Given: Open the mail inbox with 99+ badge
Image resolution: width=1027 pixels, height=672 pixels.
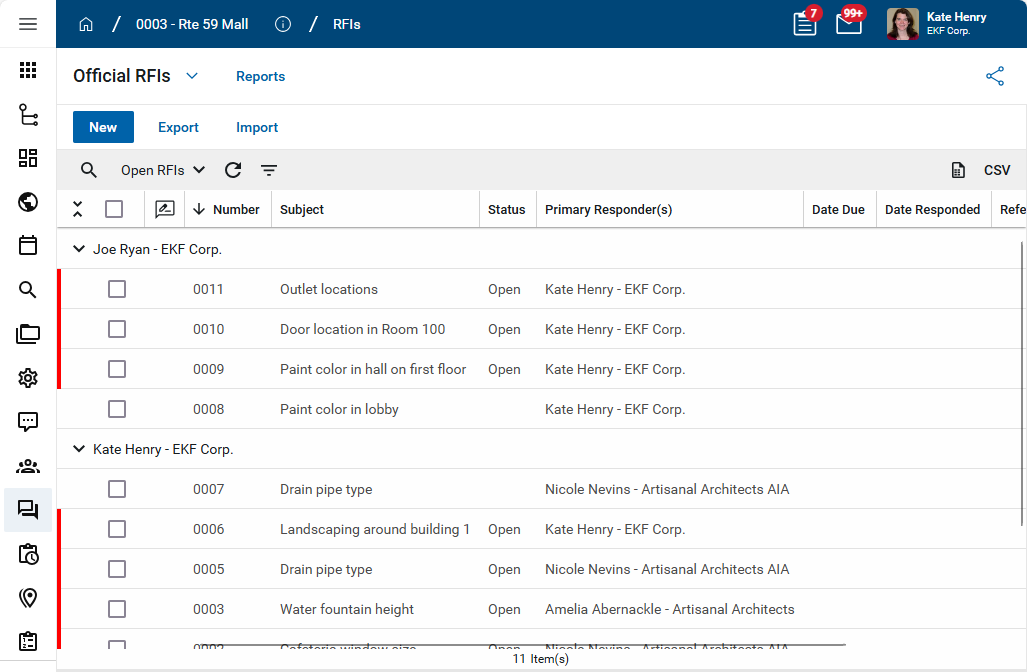Looking at the screenshot, I should pyautogui.click(x=848, y=23).
